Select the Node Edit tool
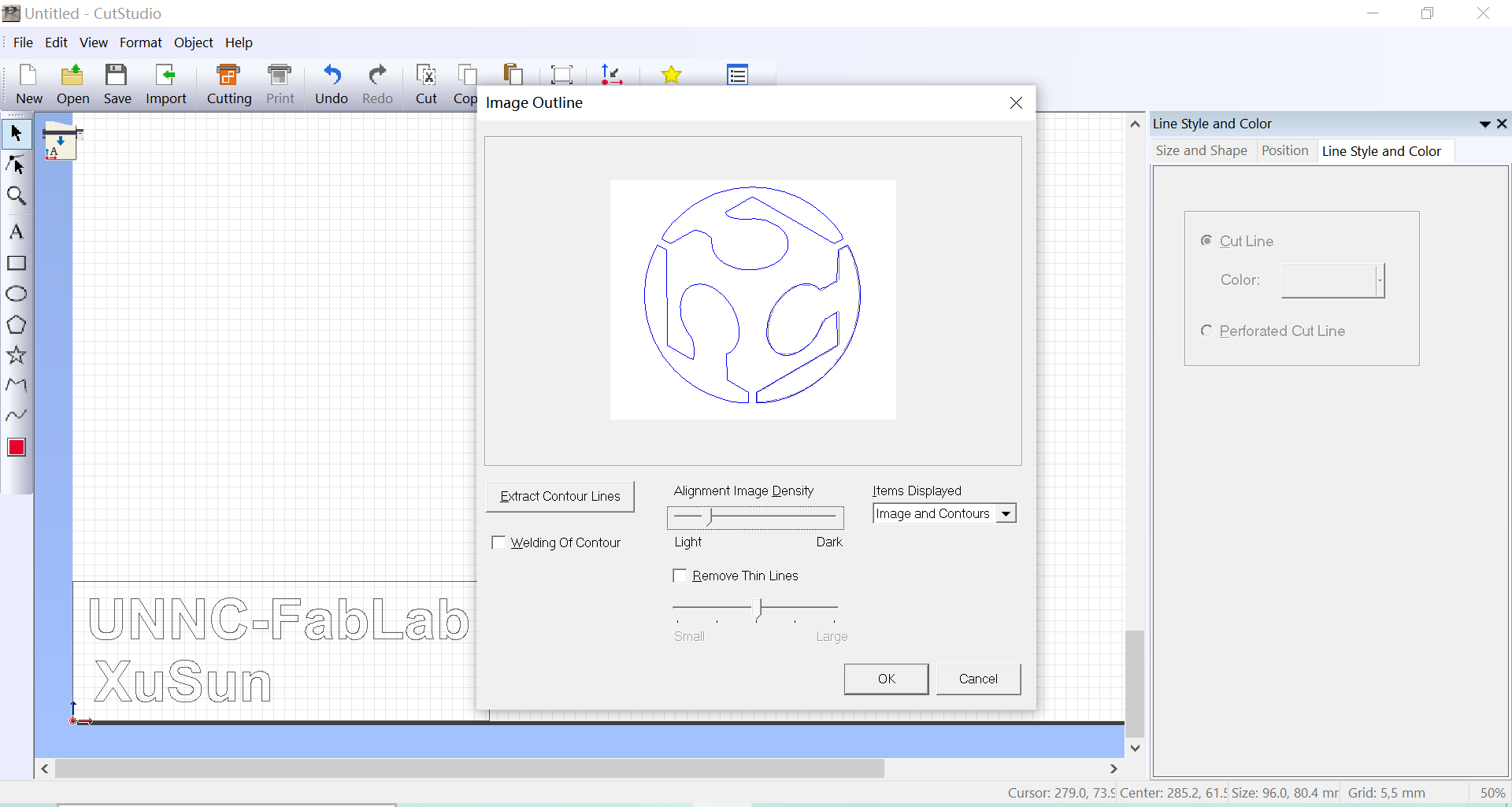 click(x=17, y=165)
